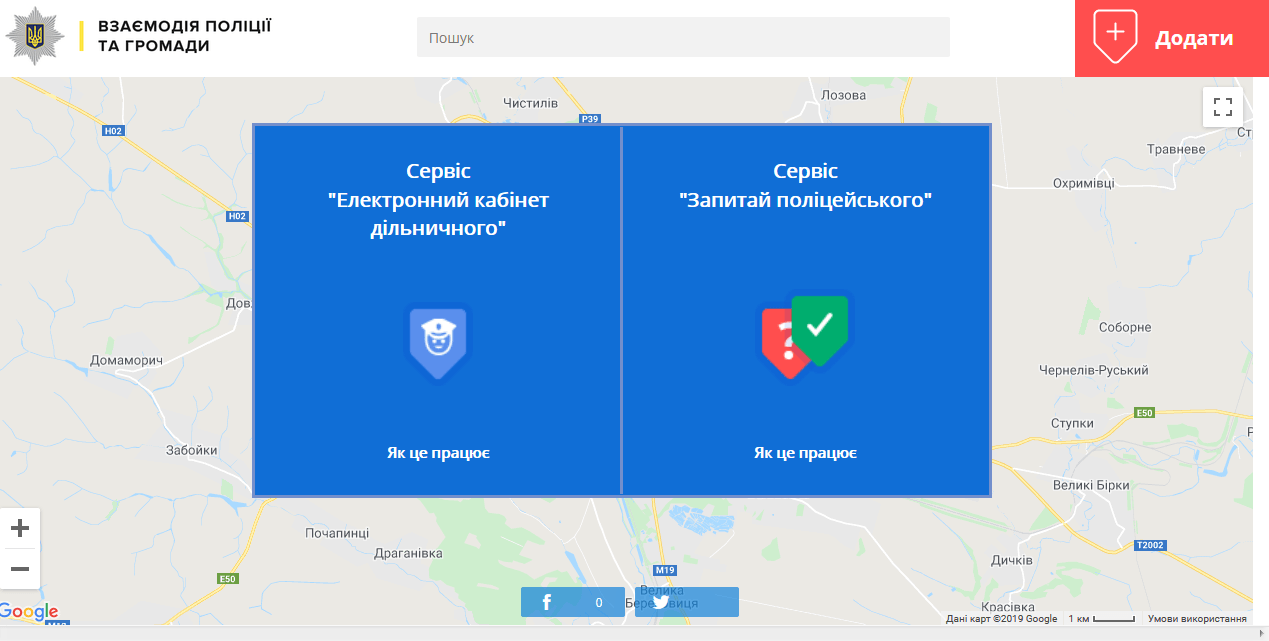Click Ступки label on the map
This screenshot has width=1269, height=641.
tap(1072, 423)
